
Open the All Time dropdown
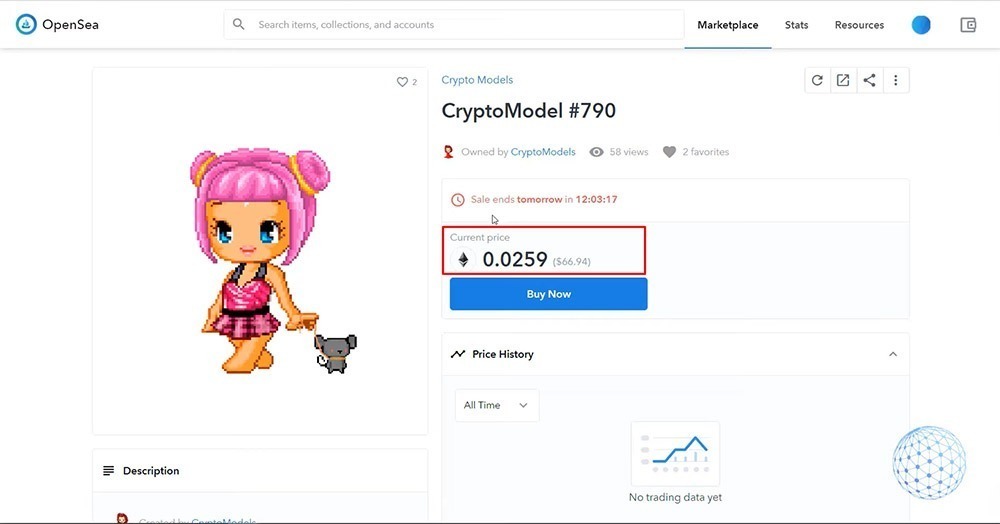point(496,405)
